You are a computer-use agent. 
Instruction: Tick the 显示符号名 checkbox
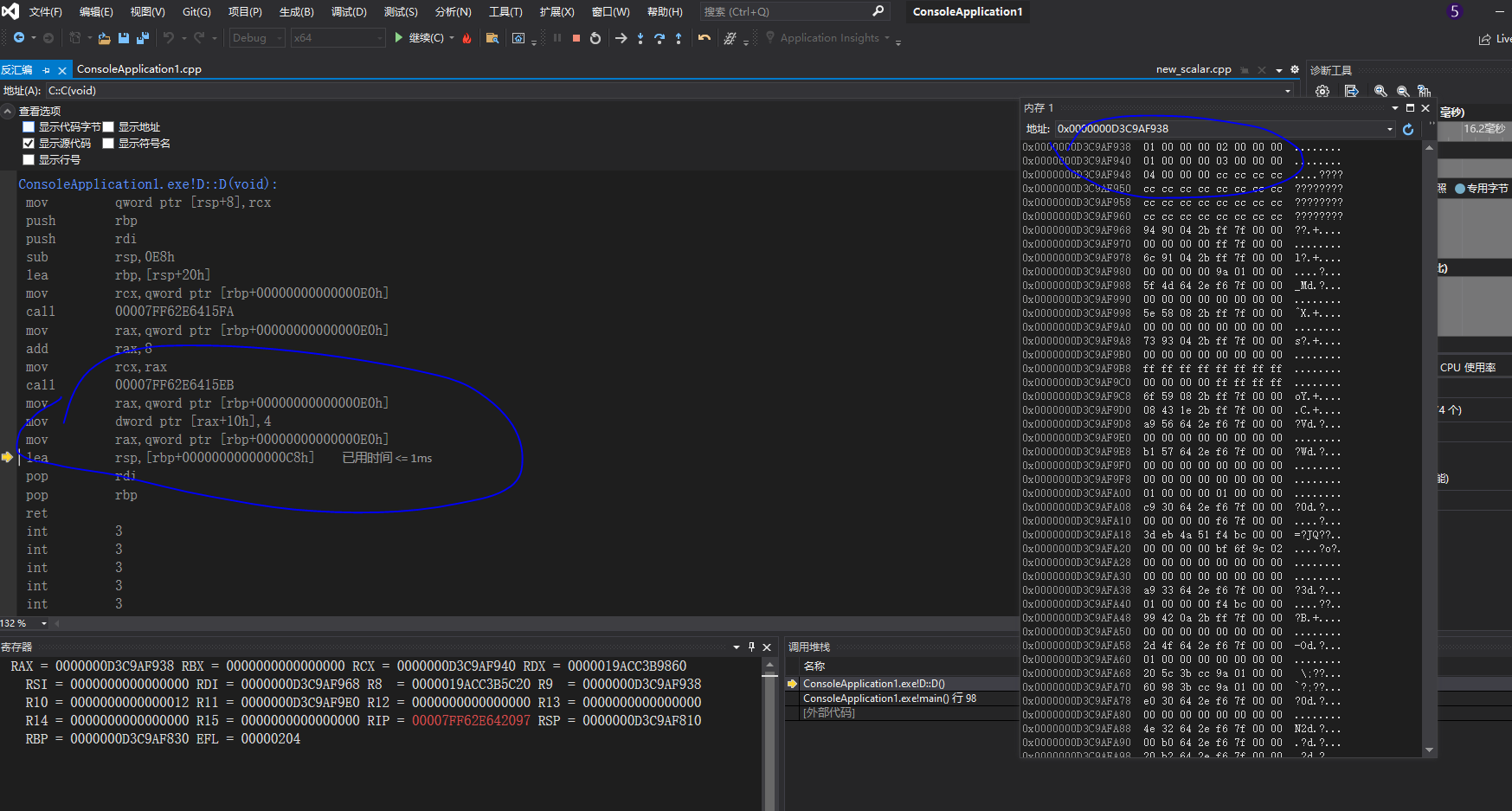[x=109, y=144]
